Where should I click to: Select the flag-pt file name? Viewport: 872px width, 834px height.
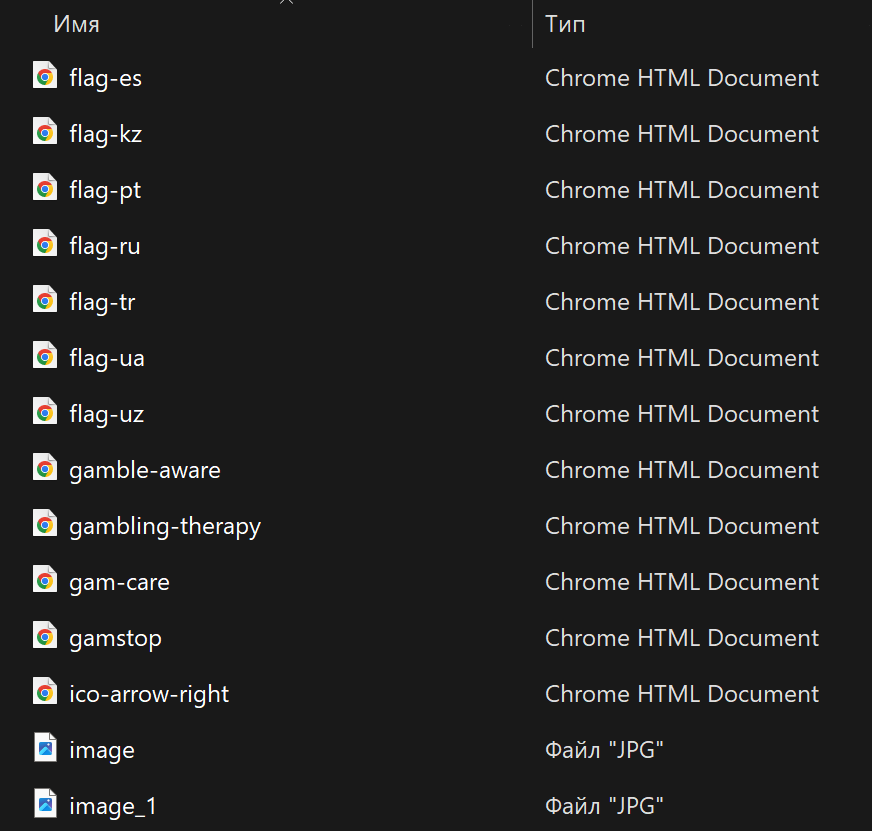click(105, 190)
